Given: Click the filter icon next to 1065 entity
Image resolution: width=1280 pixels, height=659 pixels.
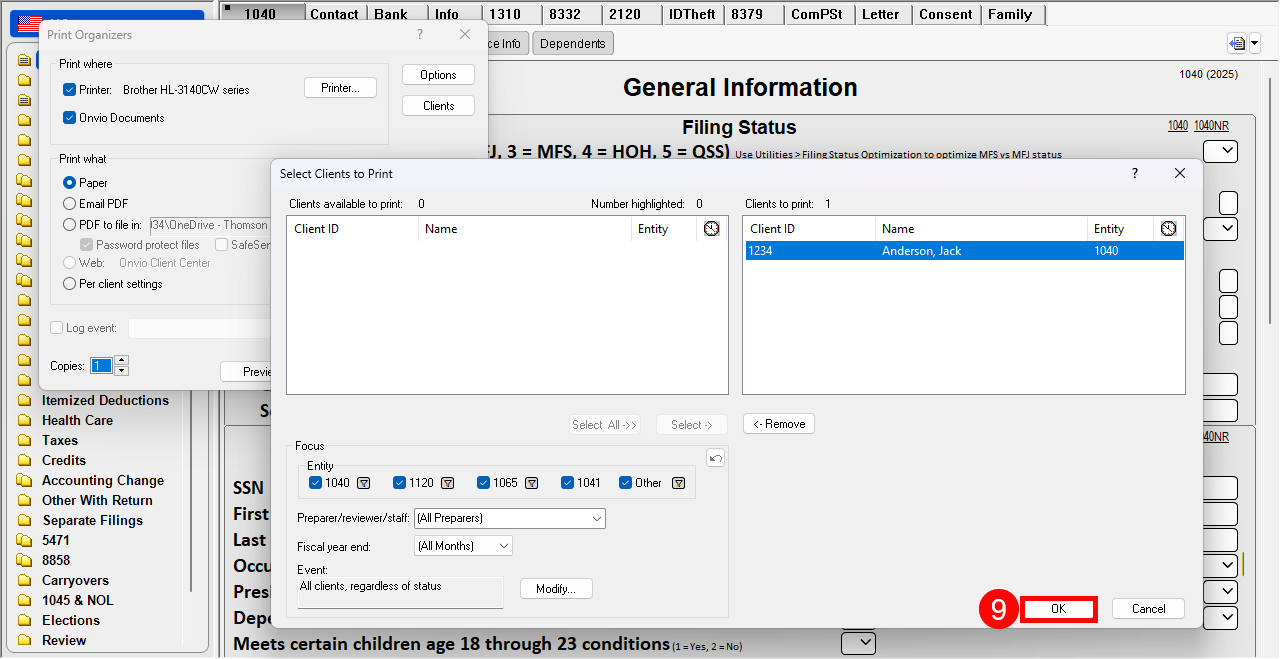Looking at the screenshot, I should pyautogui.click(x=532, y=483).
